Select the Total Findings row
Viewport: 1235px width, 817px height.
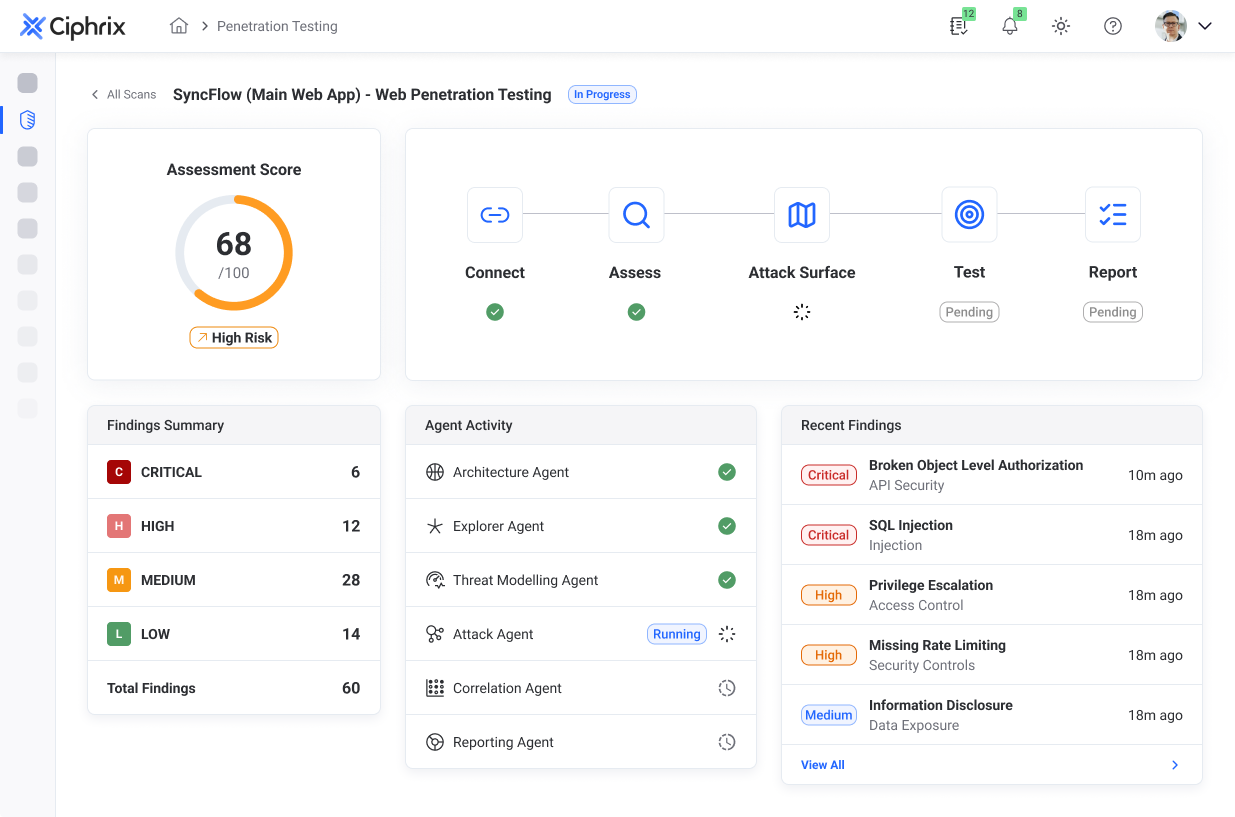pyautogui.click(x=234, y=688)
